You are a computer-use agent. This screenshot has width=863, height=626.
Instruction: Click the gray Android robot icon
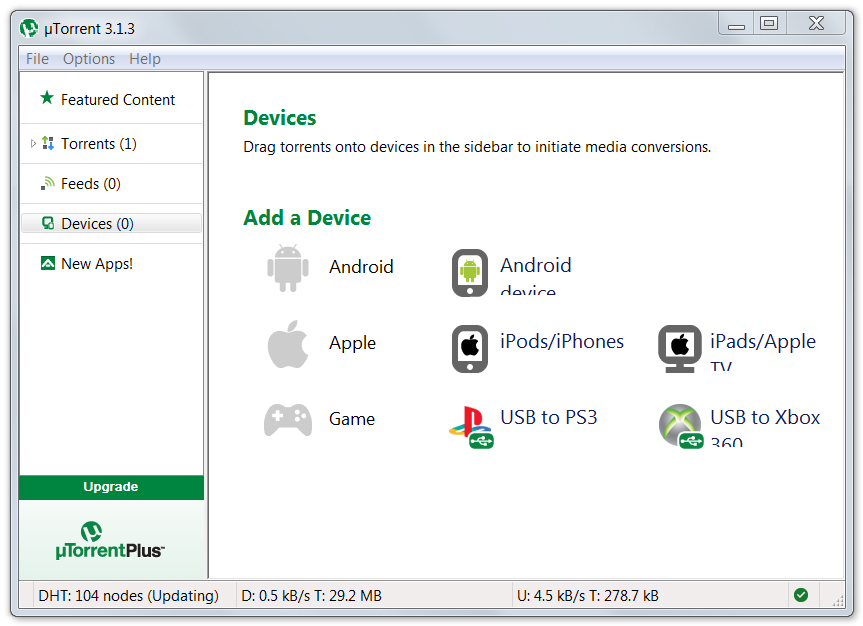click(288, 268)
